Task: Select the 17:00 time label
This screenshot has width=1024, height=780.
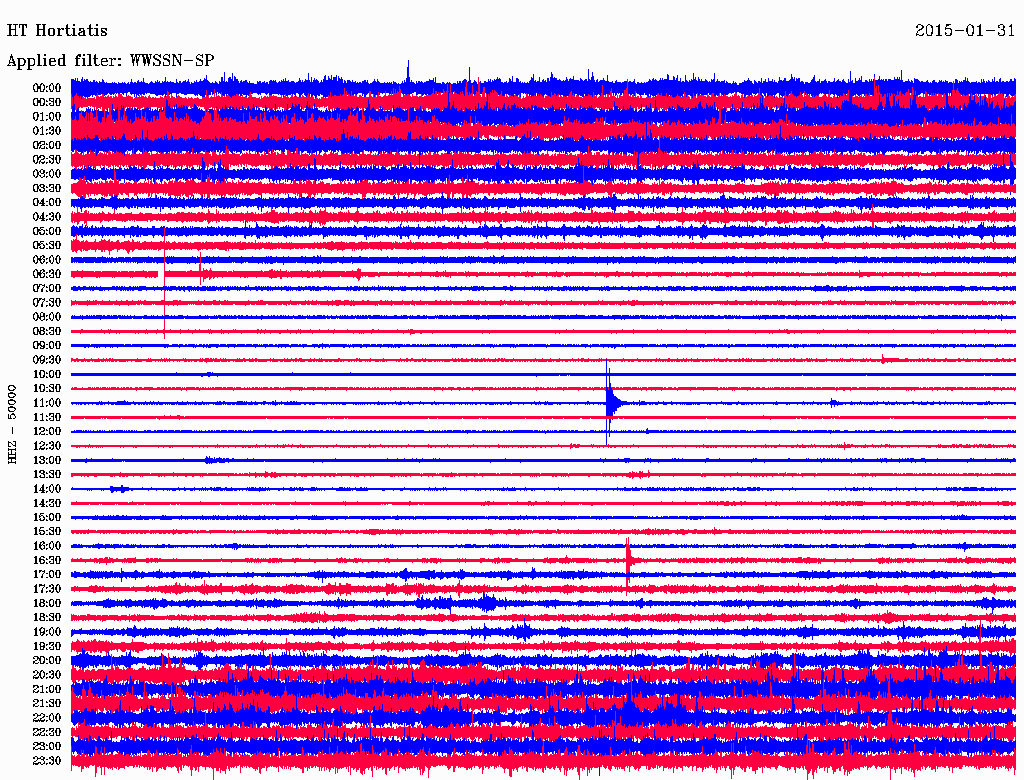Action: pos(47,575)
